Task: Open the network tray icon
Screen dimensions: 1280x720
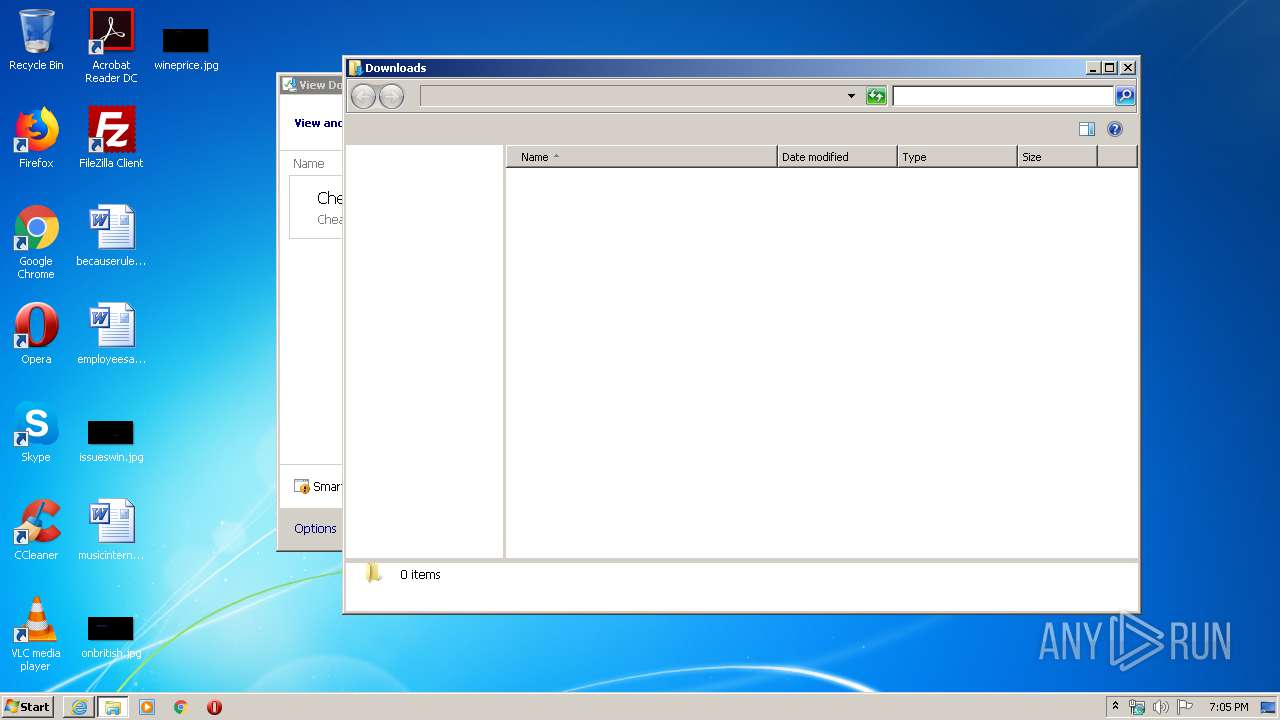Action: (1137, 707)
